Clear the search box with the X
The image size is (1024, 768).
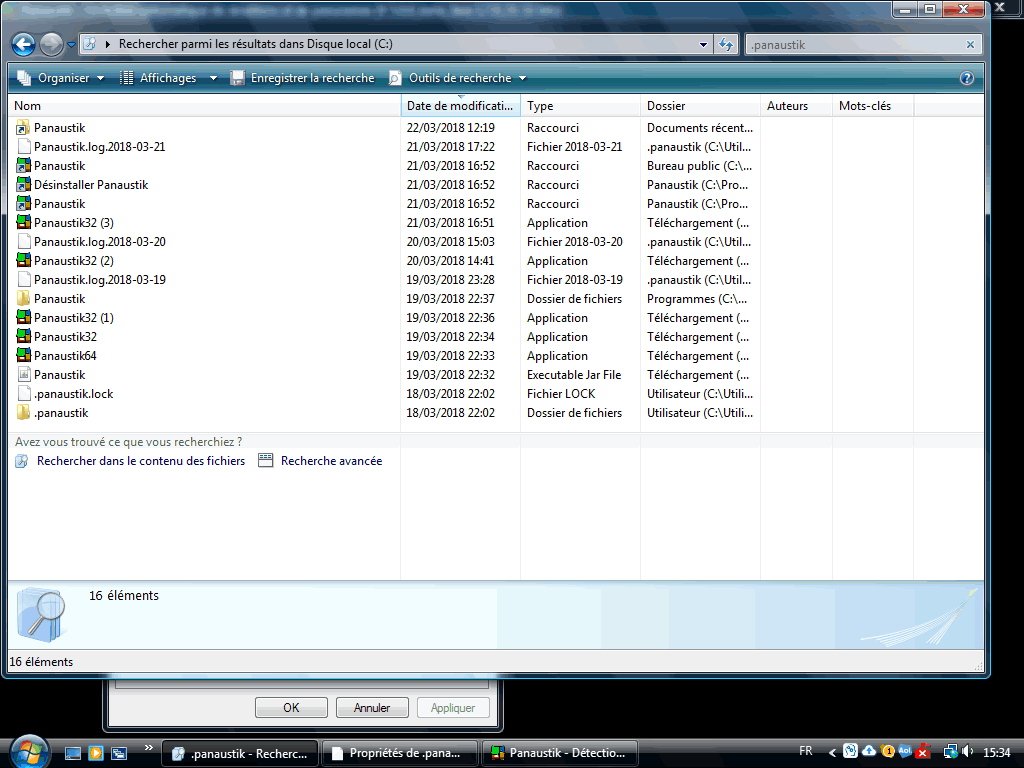click(970, 45)
